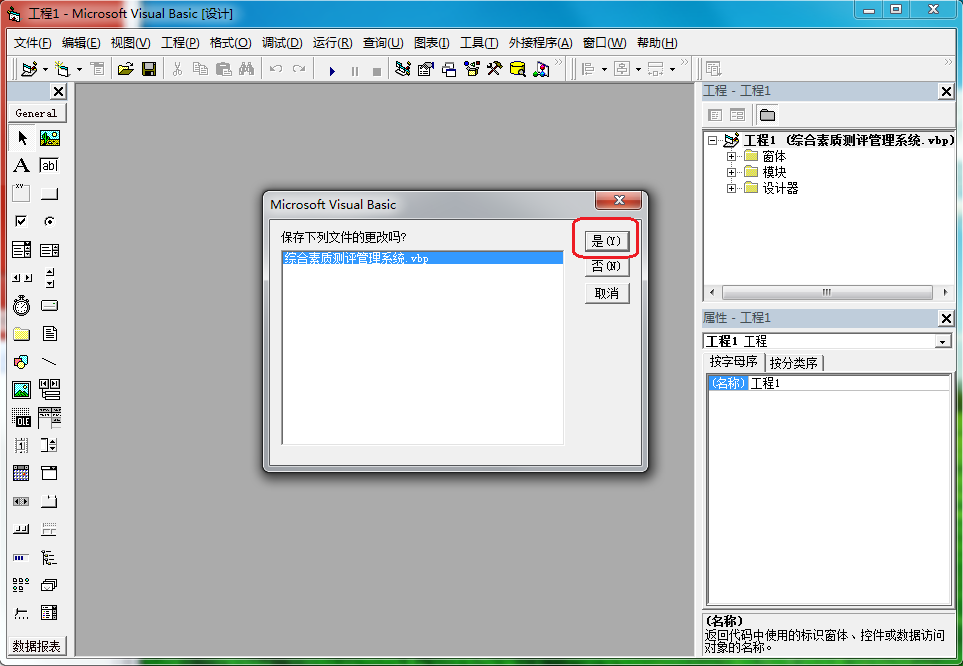This screenshot has width=963, height=666.
Task: Collapse the 工程1 project tree node
Action: [x=712, y=140]
